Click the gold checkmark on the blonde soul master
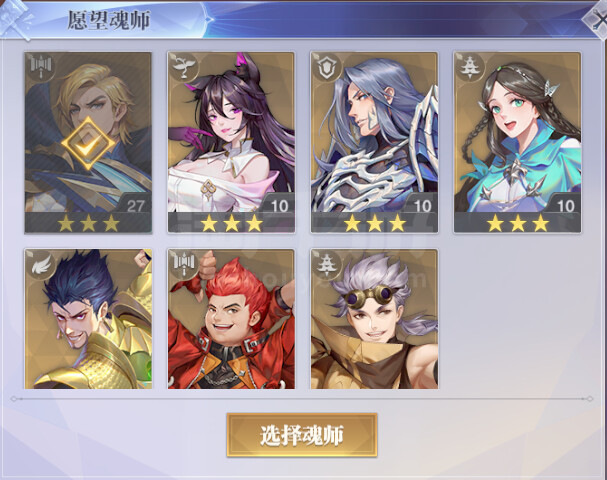 click(88, 143)
